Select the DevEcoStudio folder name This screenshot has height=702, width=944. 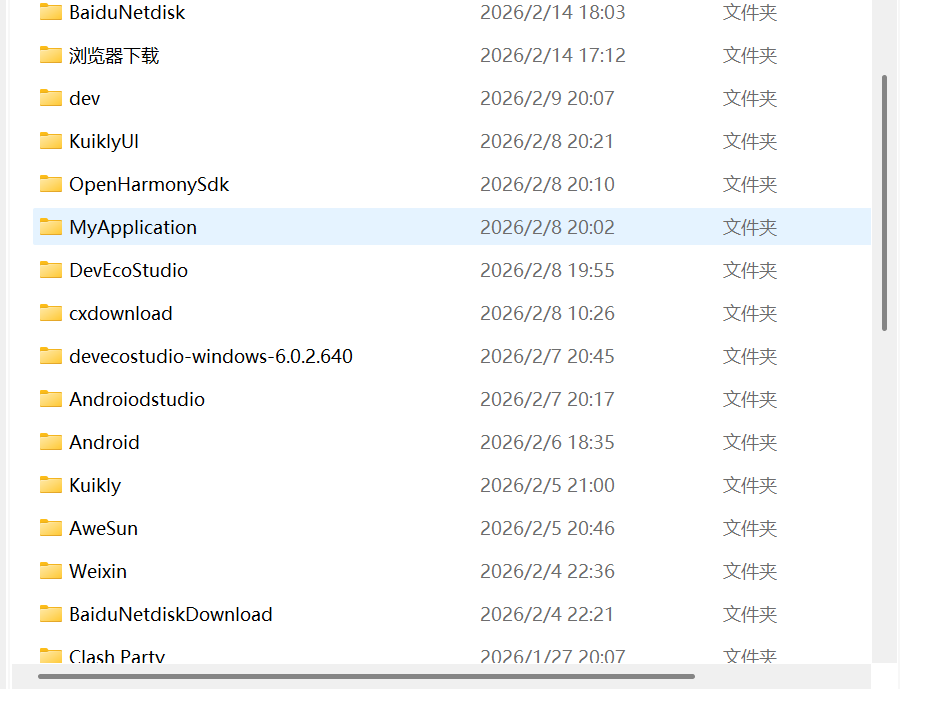128,270
